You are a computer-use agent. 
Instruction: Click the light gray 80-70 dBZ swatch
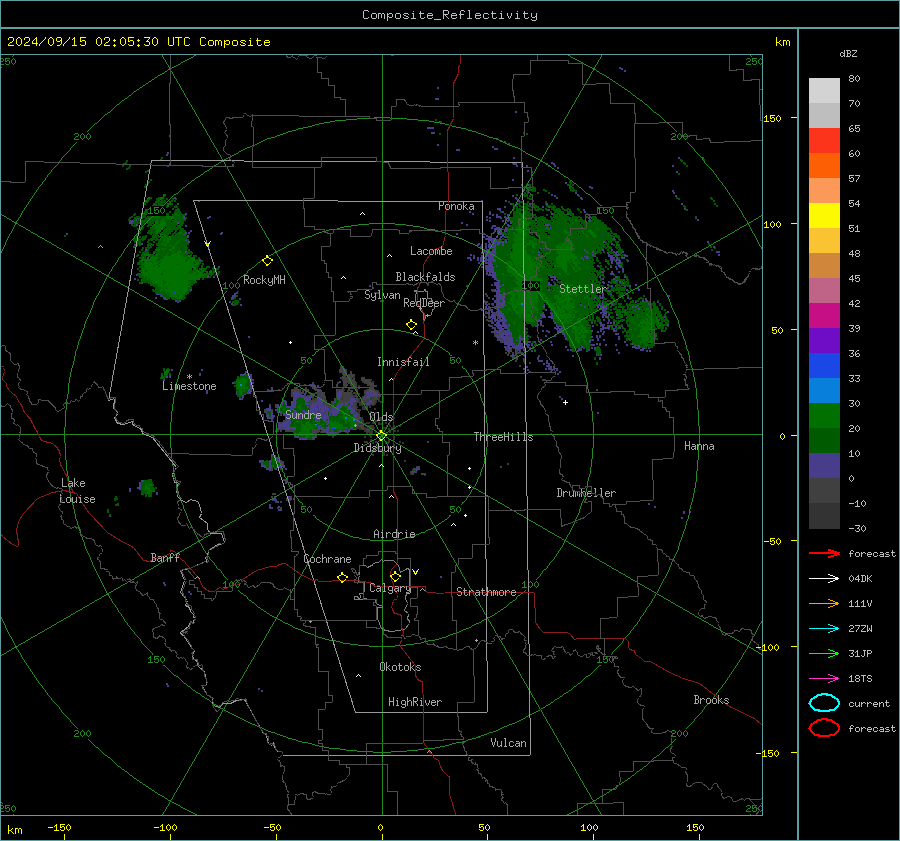coord(824,91)
